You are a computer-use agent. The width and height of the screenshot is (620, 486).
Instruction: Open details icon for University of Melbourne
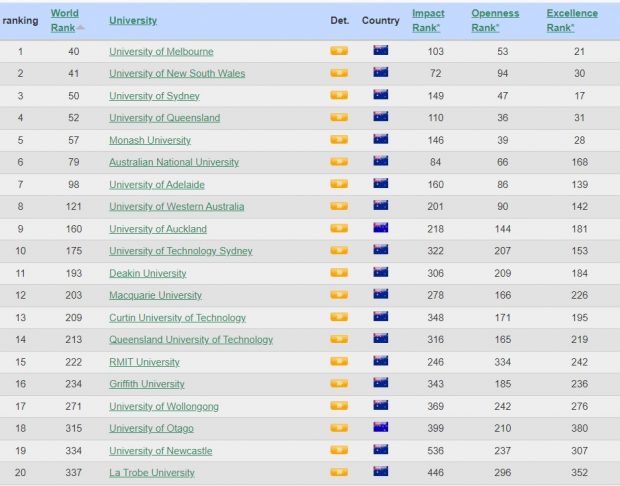tap(339, 51)
